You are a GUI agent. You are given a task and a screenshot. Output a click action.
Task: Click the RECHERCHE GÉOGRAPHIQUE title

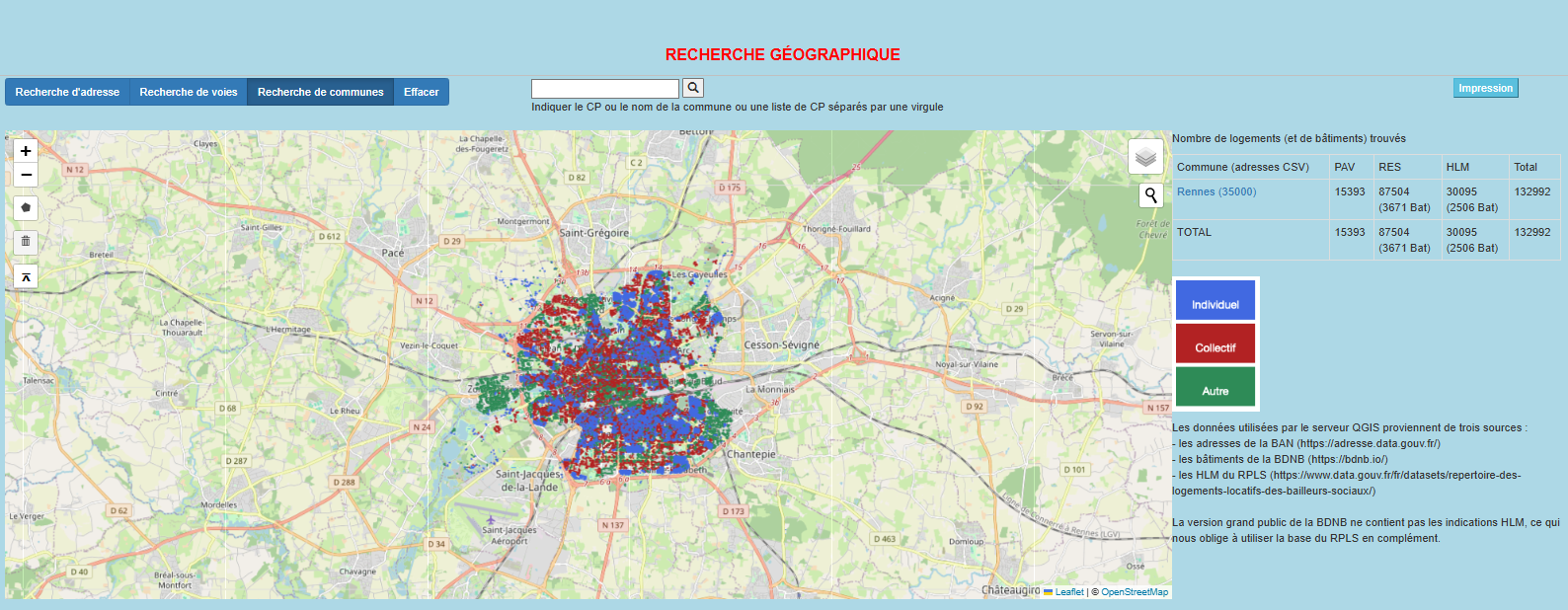tap(783, 54)
